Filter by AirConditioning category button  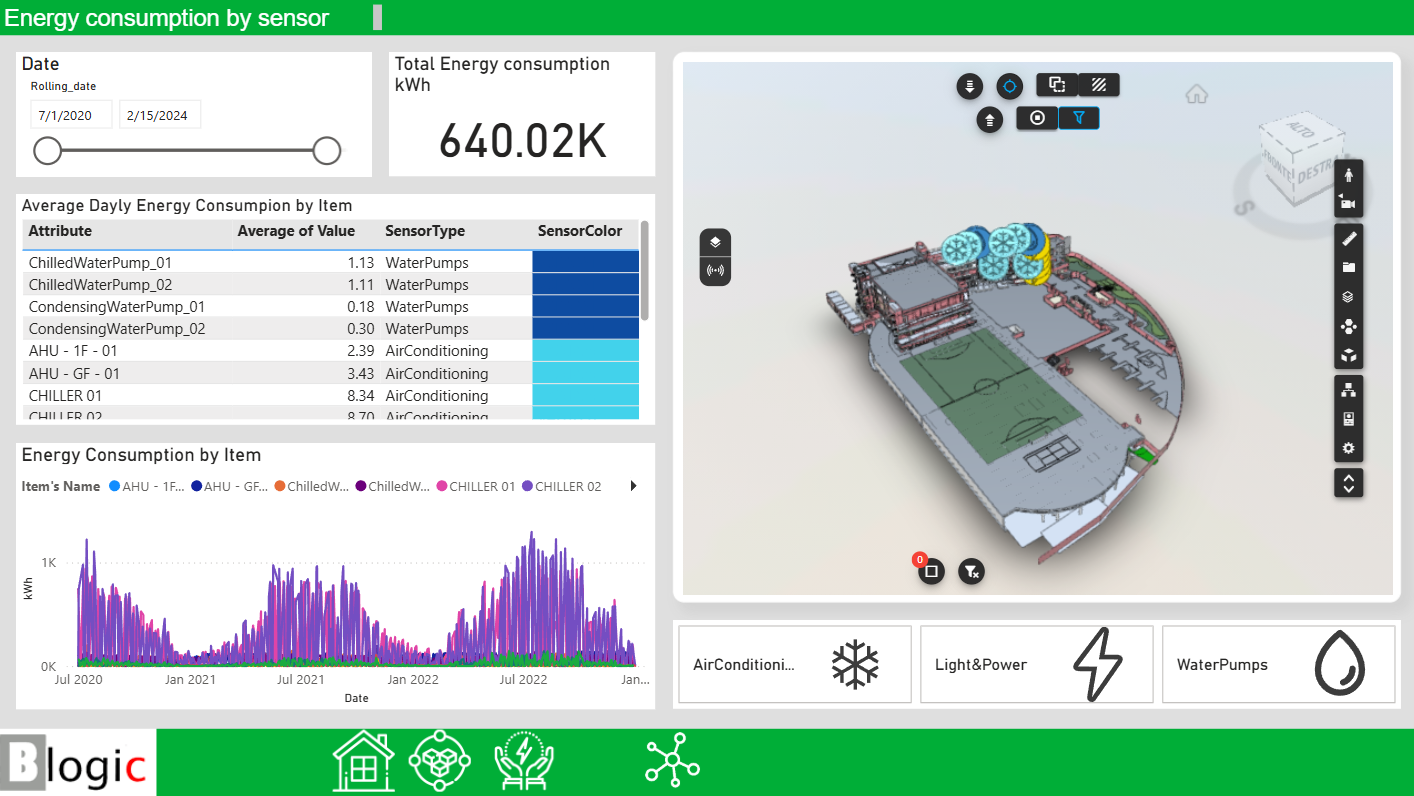795,665
